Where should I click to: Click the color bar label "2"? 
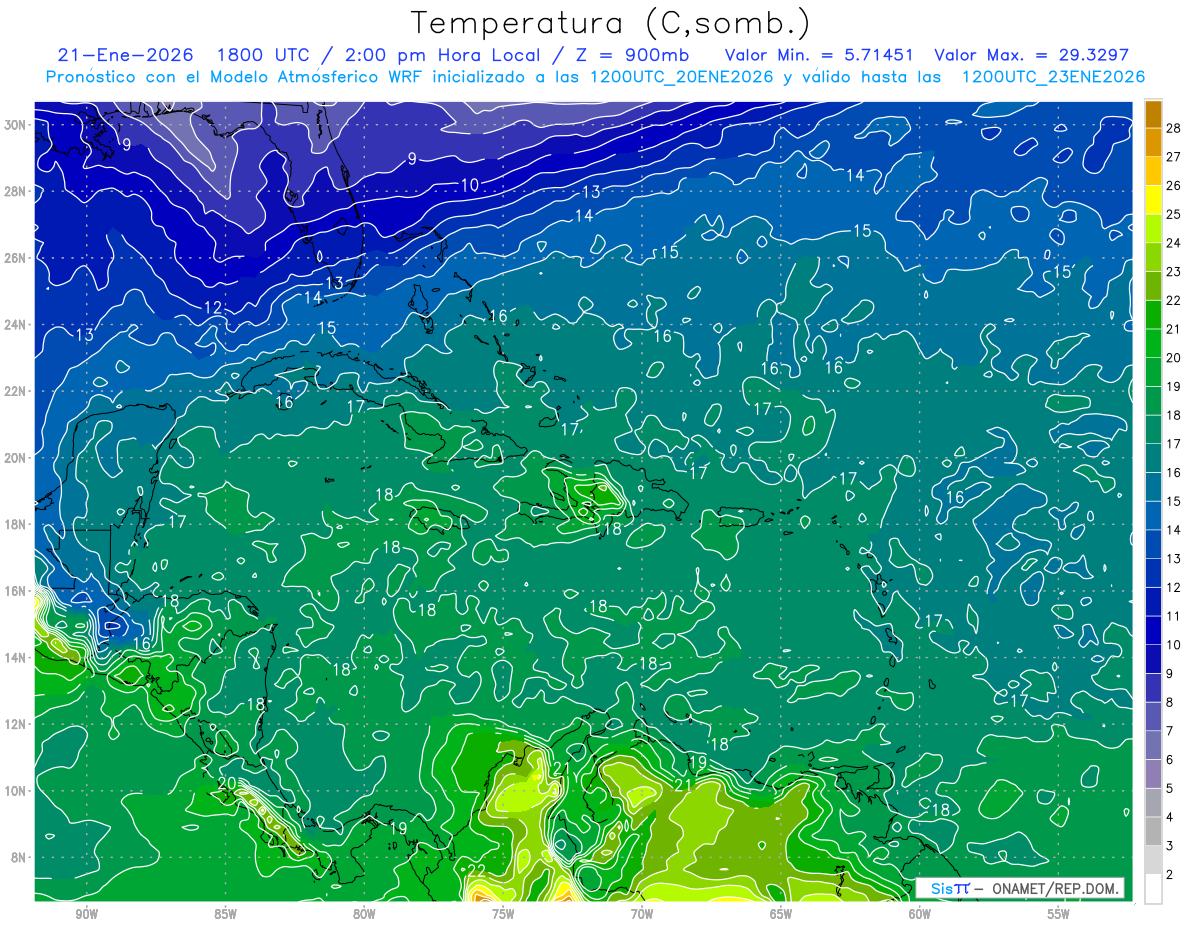pyautogui.click(x=1171, y=874)
